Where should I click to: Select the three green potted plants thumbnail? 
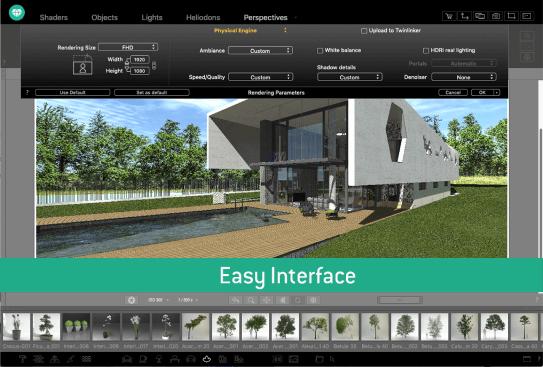coord(76,326)
